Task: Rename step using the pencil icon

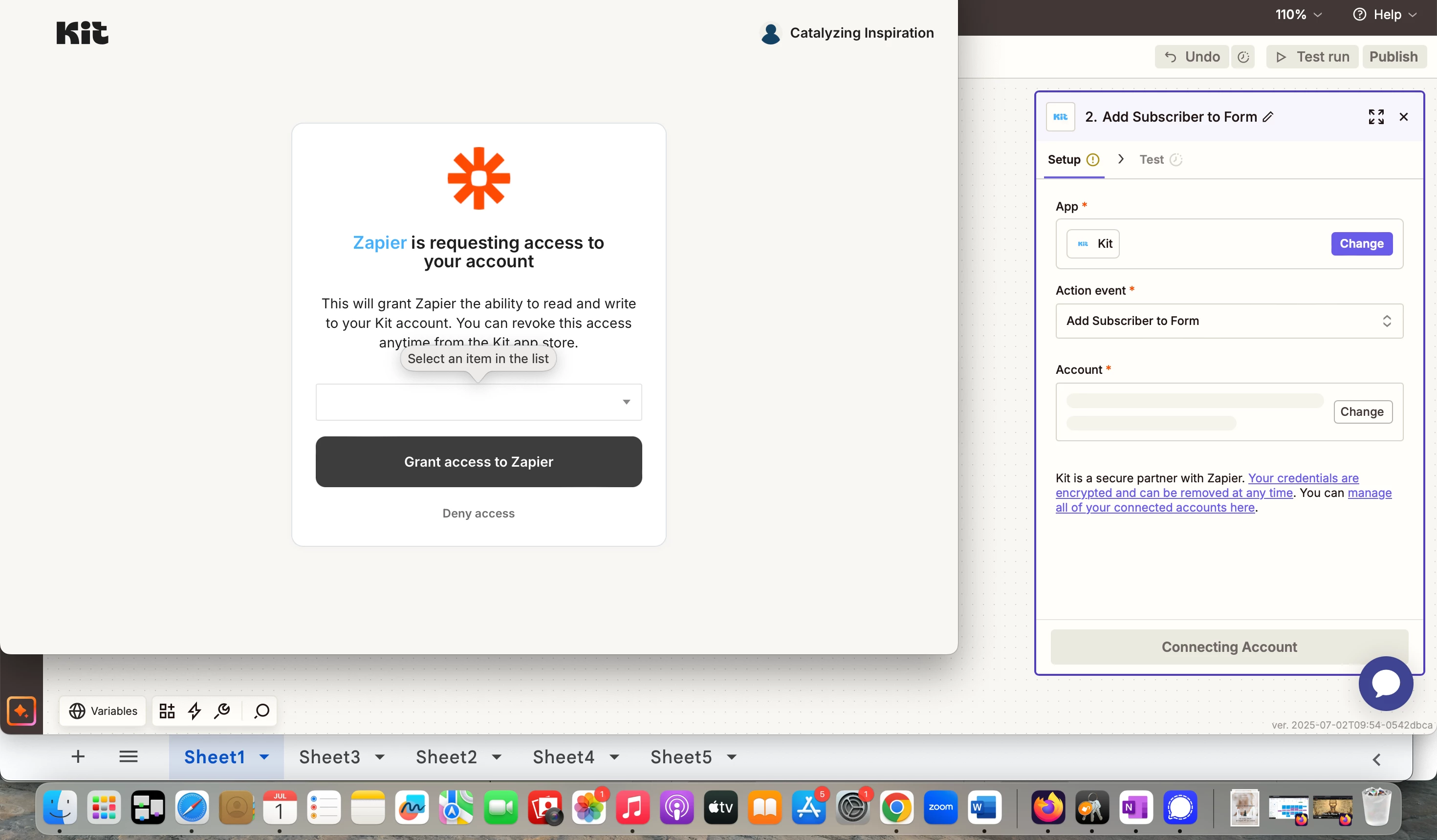Action: click(1268, 116)
